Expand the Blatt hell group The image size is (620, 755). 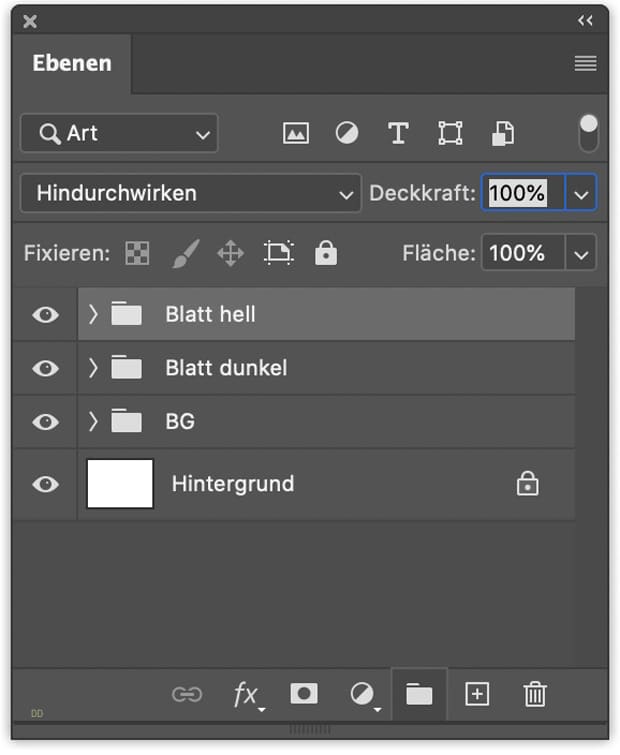click(x=93, y=314)
